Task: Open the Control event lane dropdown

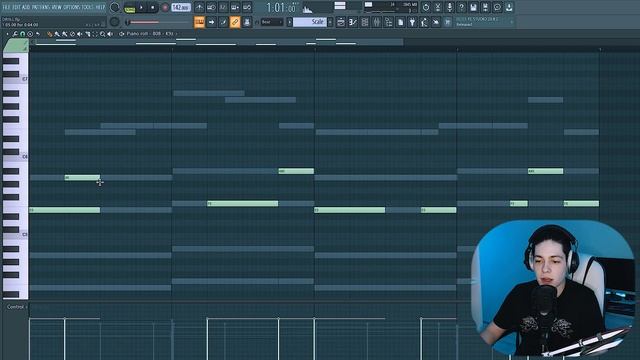Action: click(16, 307)
